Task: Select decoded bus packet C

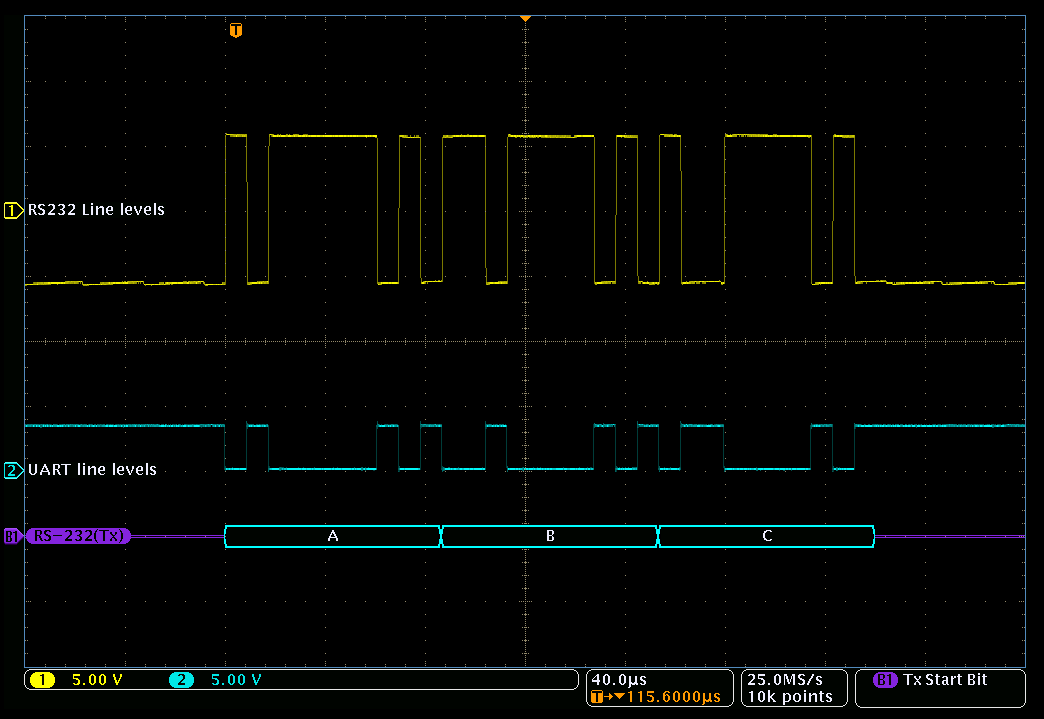Action: (767, 537)
